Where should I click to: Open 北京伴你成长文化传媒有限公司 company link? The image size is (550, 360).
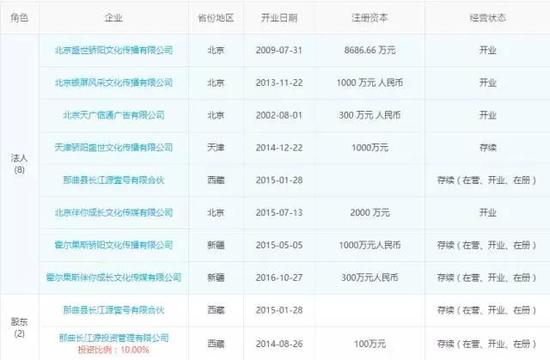[114, 213]
